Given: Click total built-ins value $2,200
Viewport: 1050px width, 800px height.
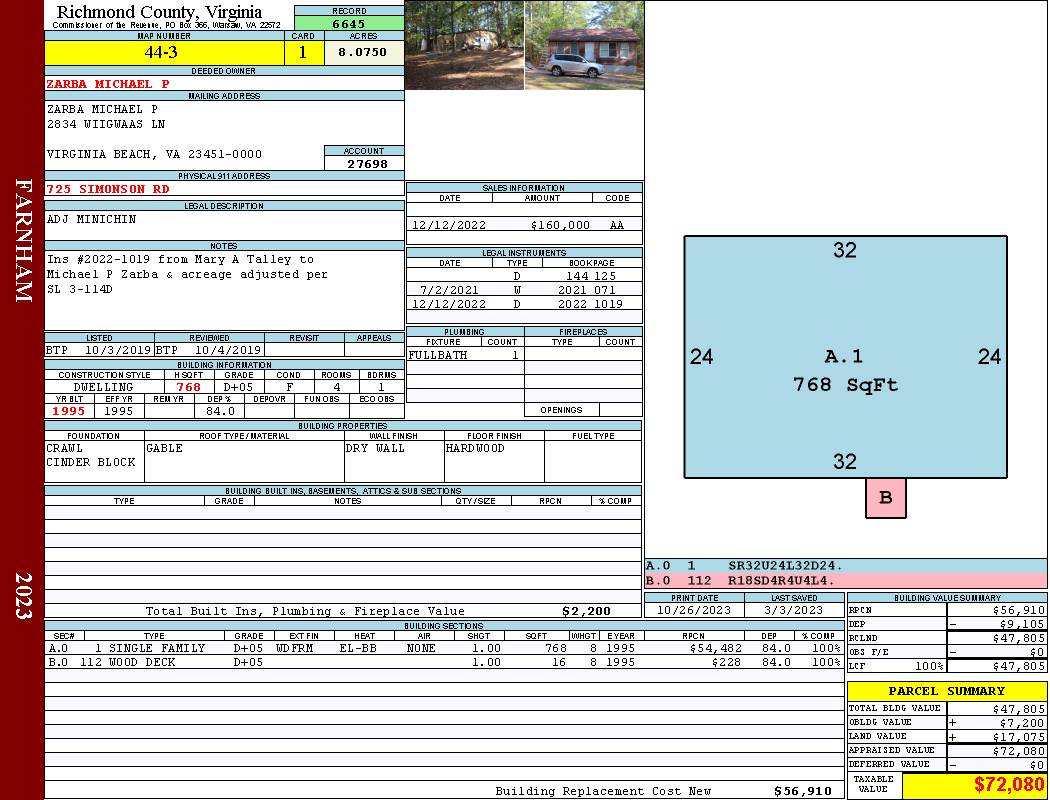Looking at the screenshot, I should coord(587,611).
